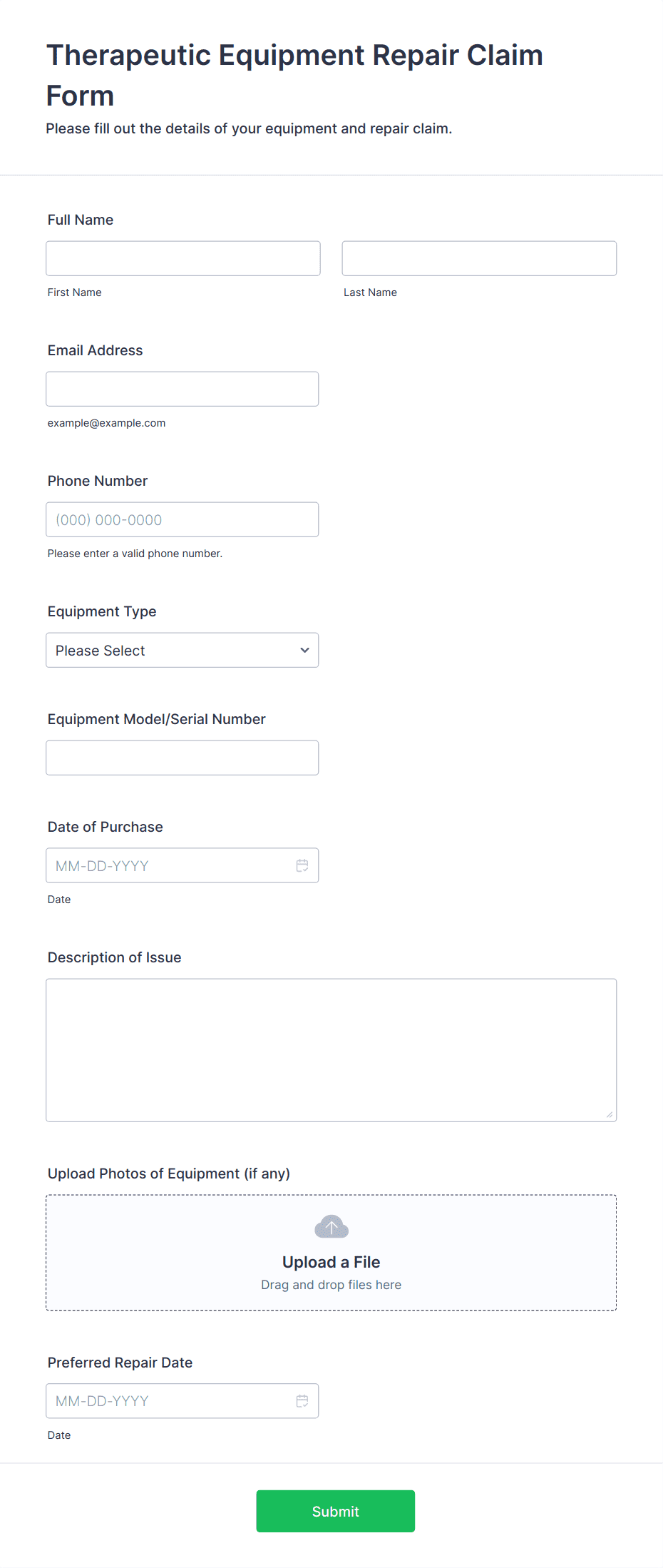Grab the Description of Issue resize handle
The image size is (663, 1568).
[610, 1114]
